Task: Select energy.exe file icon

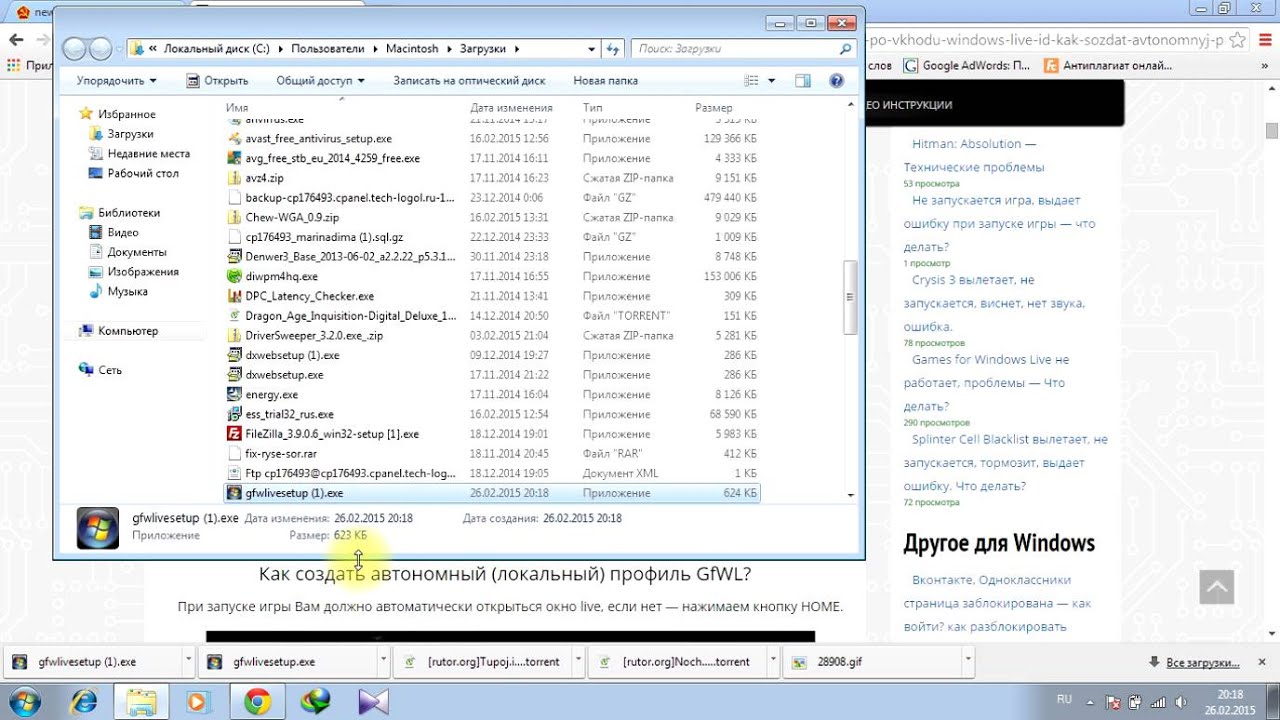Action: pyautogui.click(x=234, y=395)
